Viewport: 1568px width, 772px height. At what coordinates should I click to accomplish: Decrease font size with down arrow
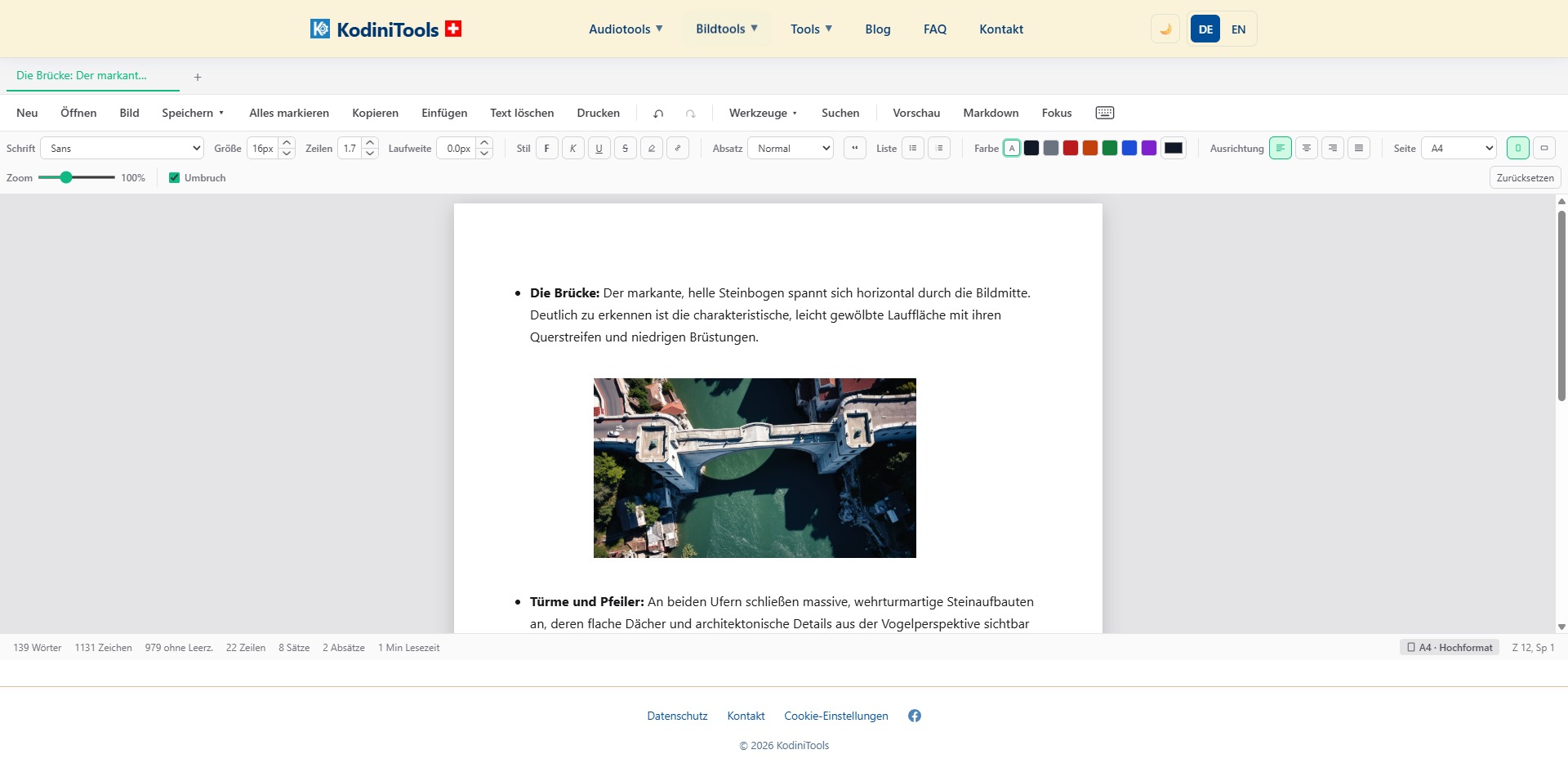(x=287, y=154)
